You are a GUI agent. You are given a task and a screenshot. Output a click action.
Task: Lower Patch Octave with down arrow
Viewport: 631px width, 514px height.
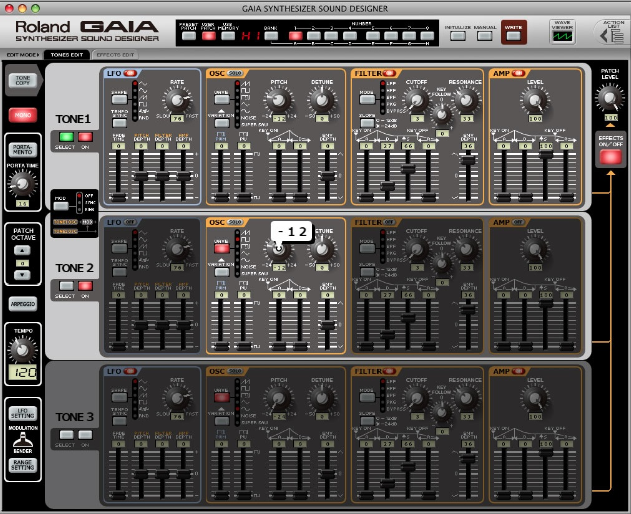[21, 274]
